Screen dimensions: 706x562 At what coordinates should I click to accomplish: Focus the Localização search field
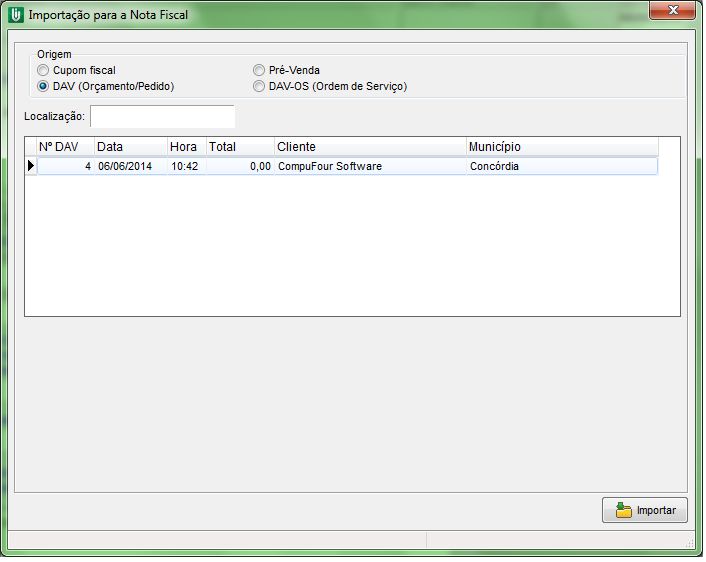coord(162,117)
